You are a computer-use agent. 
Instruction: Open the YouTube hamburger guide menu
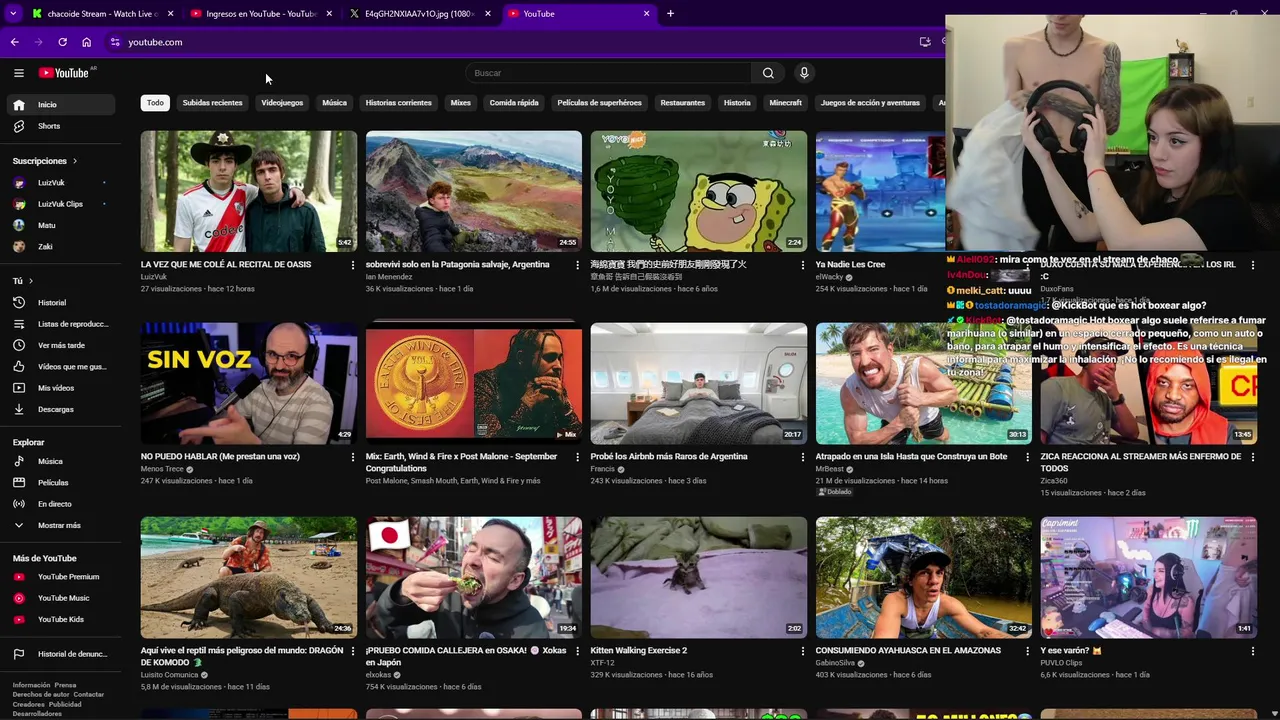pyautogui.click(x=18, y=73)
